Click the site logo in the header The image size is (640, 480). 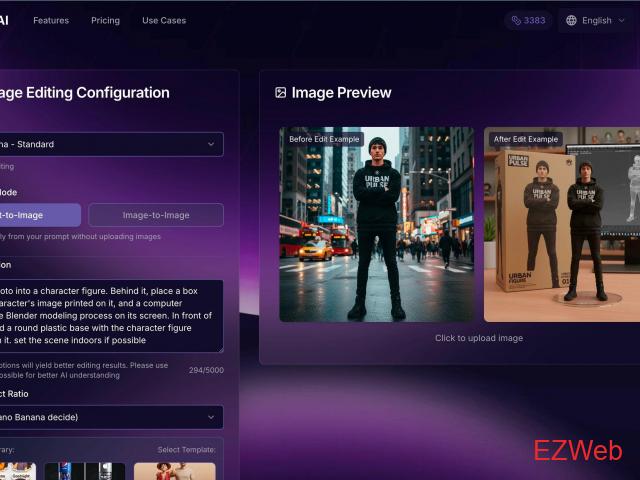[4, 20]
